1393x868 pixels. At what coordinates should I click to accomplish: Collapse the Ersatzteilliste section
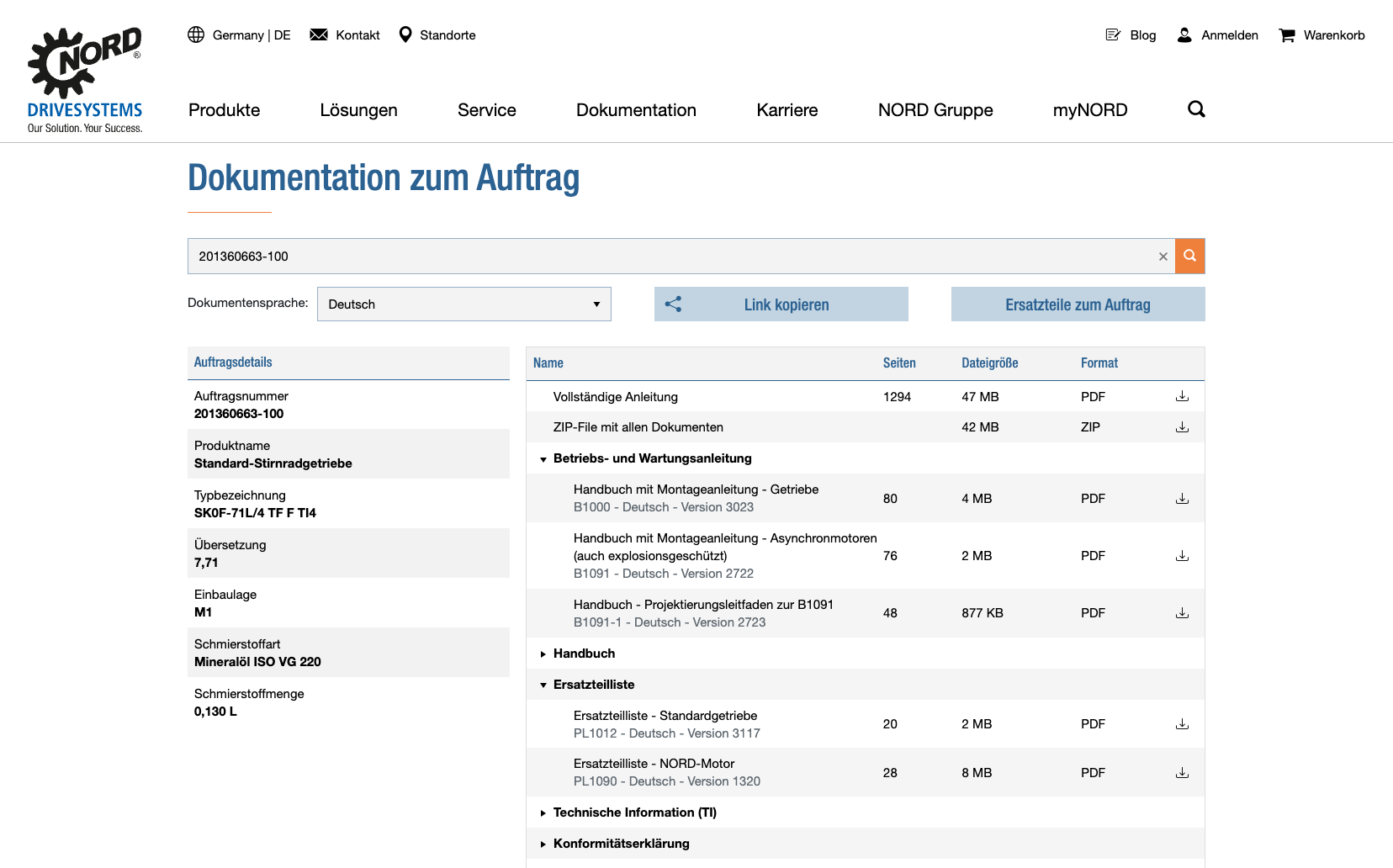coord(543,685)
